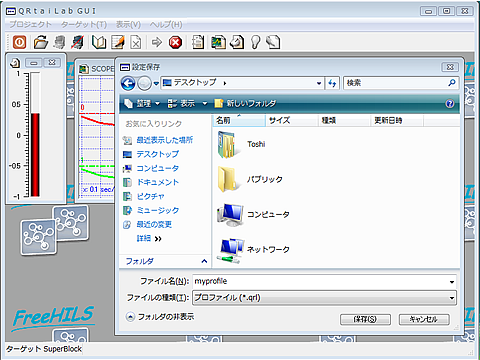480x360 pixels.
Task: Sort by the 種類 column header
Action: coord(344,120)
